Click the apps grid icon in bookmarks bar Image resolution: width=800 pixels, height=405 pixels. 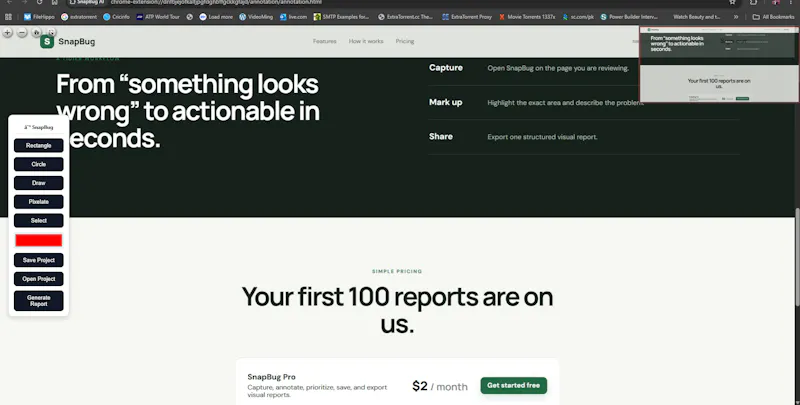coord(8,17)
